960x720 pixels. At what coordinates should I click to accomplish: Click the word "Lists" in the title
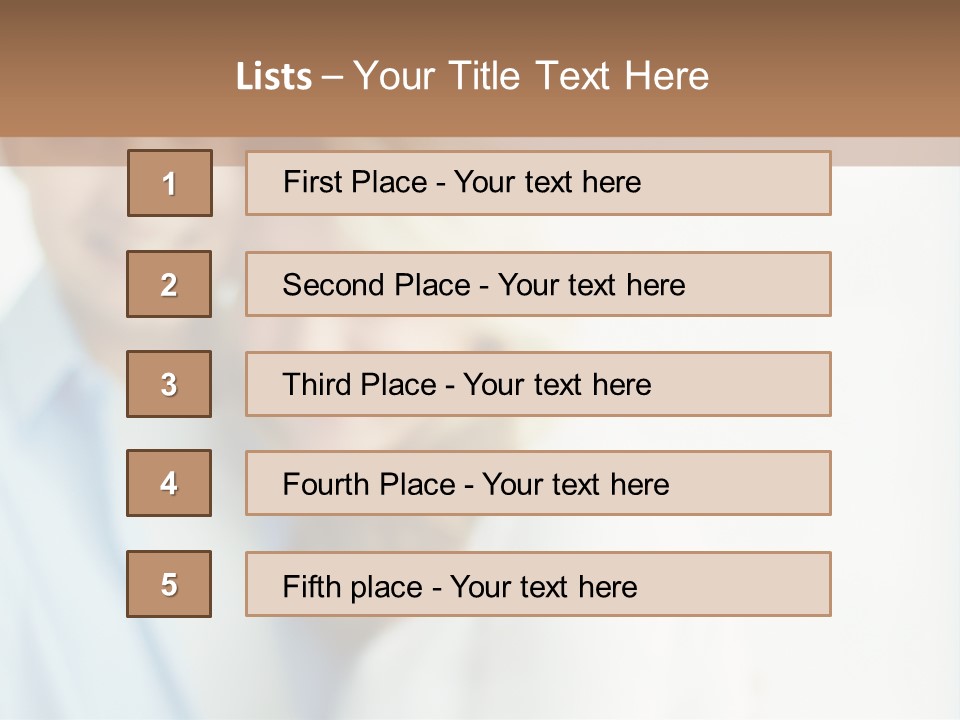273,77
